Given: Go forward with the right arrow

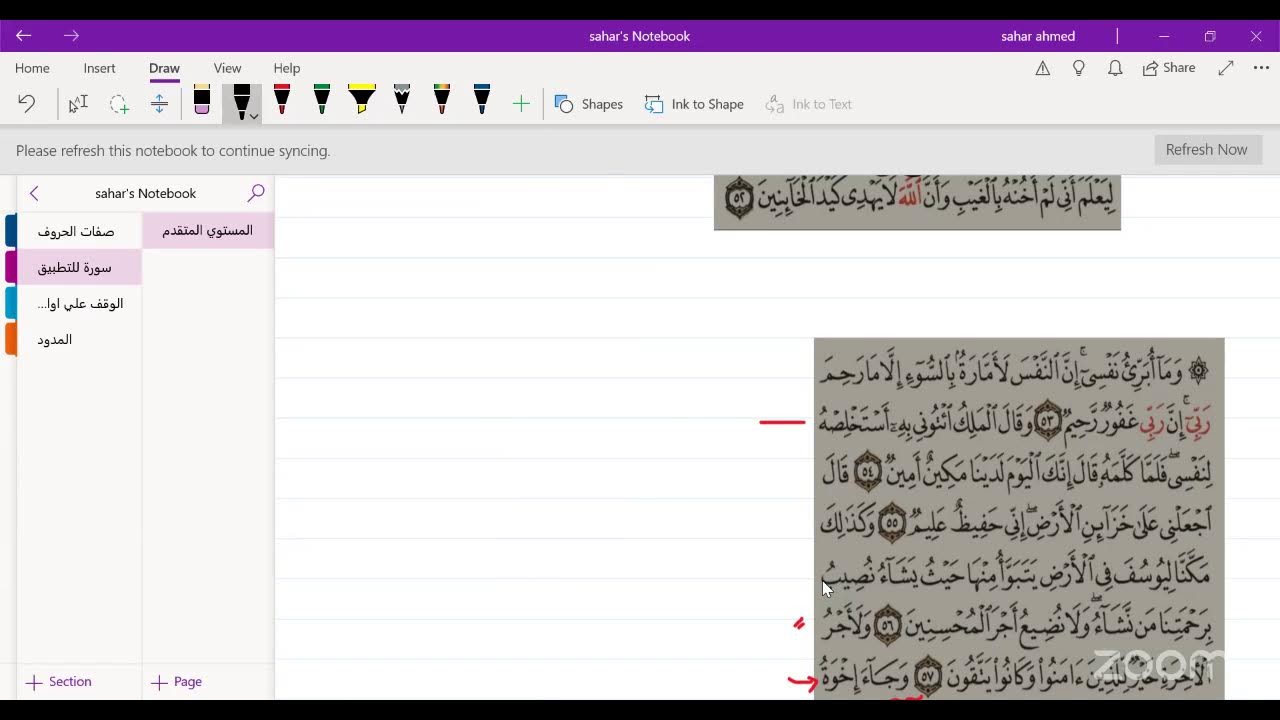Looking at the screenshot, I should tap(71, 36).
